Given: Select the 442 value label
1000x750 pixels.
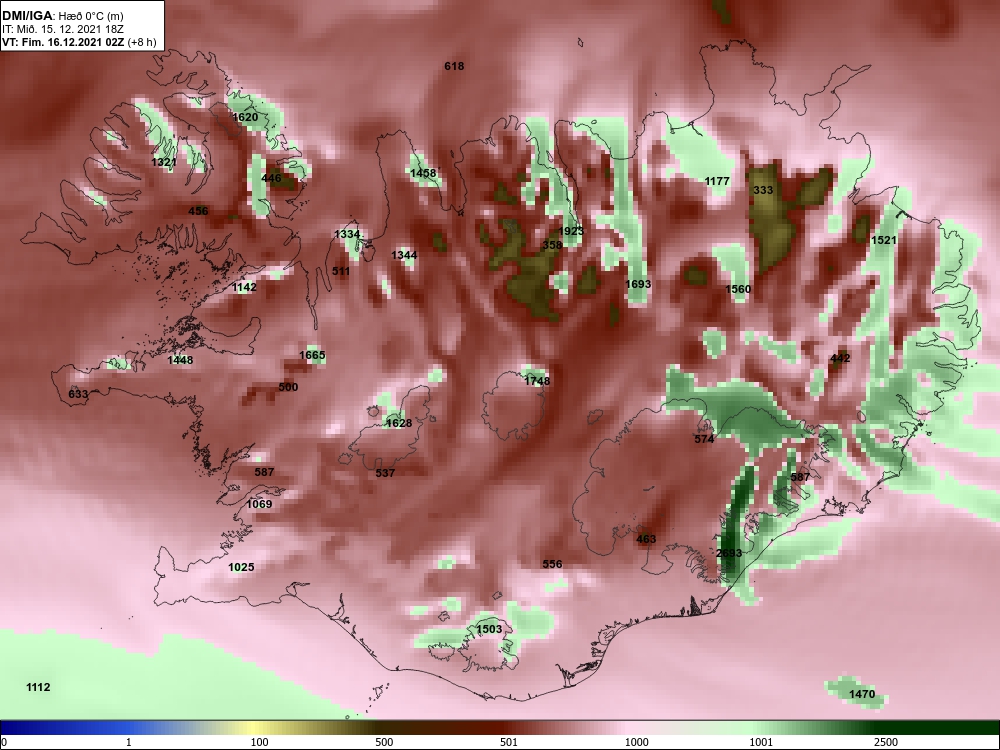Looking at the screenshot, I should (x=841, y=359).
